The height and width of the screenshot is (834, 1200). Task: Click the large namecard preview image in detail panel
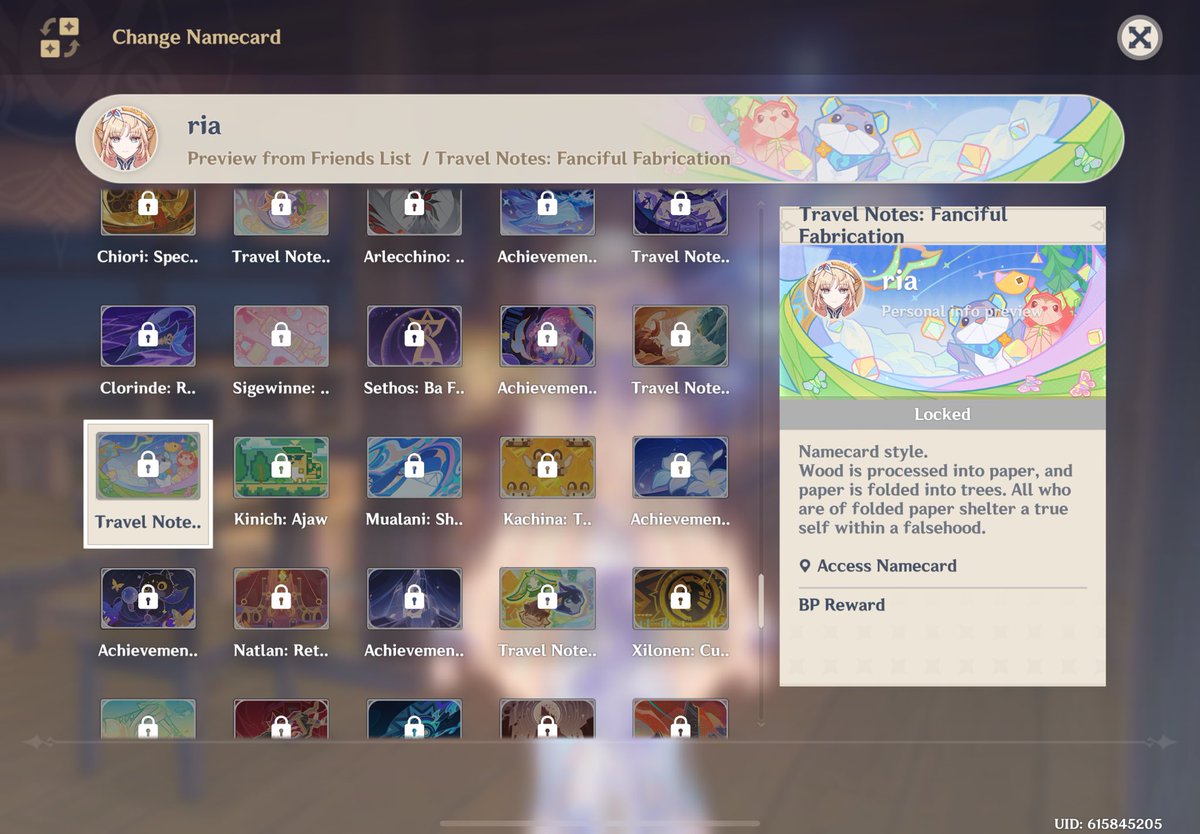(x=942, y=322)
